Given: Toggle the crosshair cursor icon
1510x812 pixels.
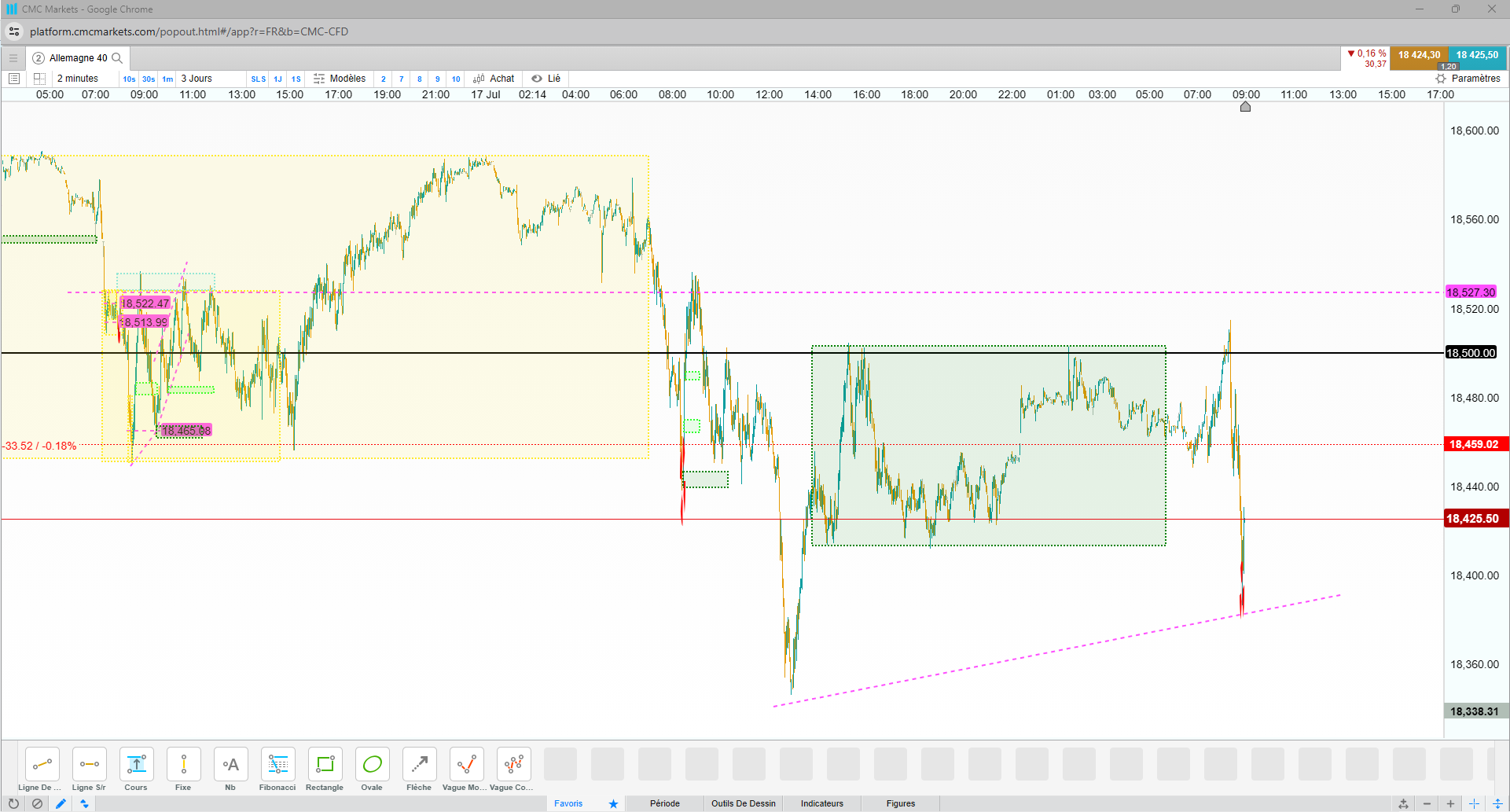Looking at the screenshot, I should coord(1475,803).
